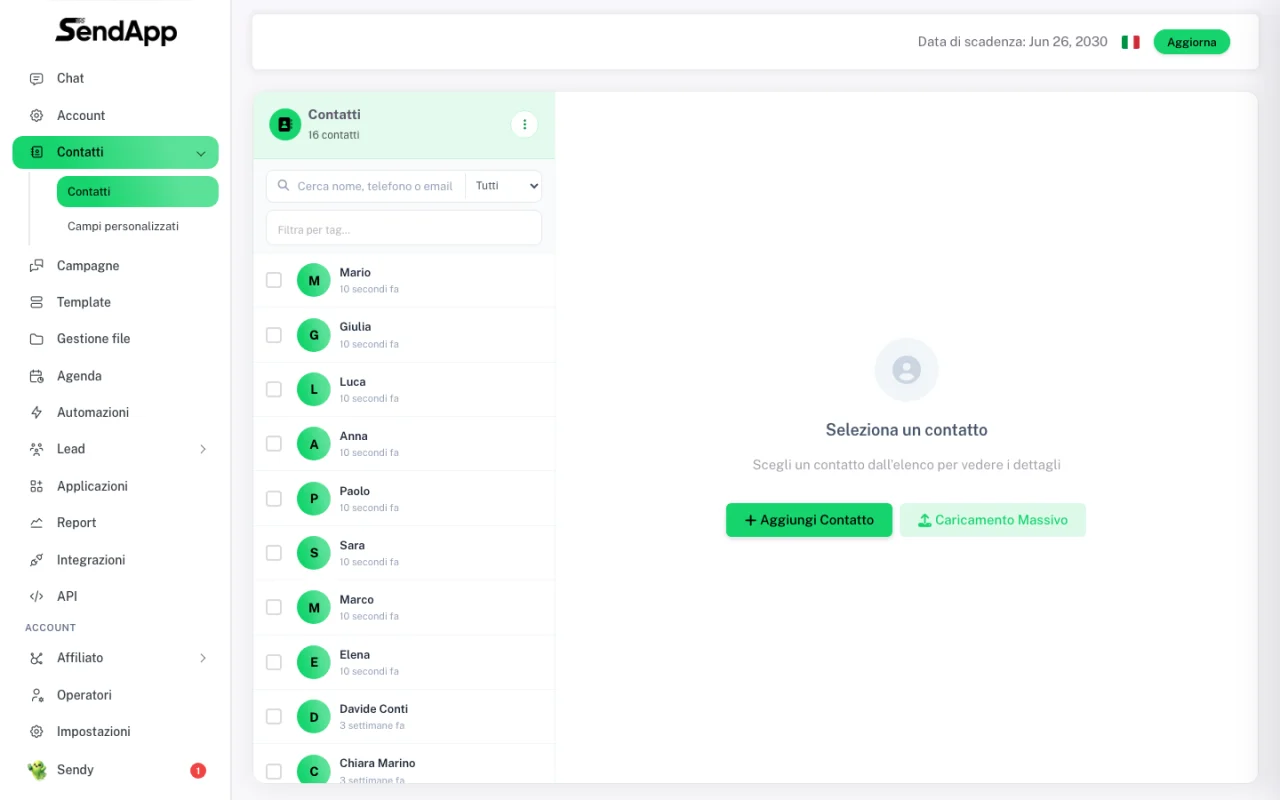Expand the Lead submenu chevron
The width and height of the screenshot is (1280, 800).
pos(203,449)
